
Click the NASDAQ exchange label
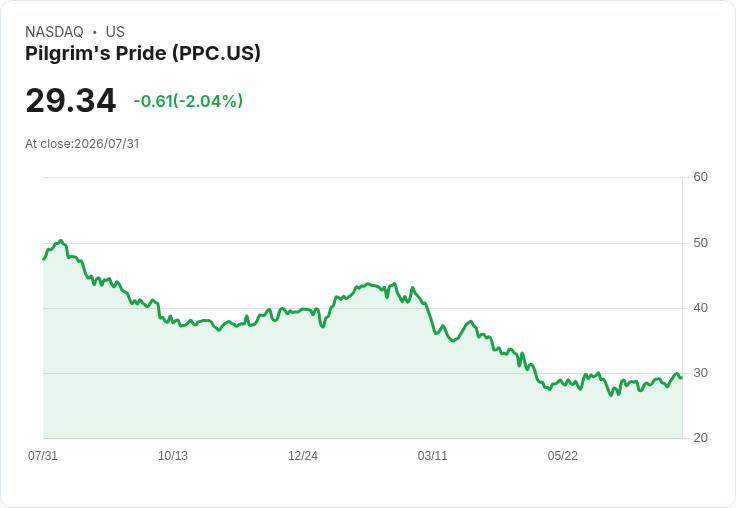coord(54,32)
